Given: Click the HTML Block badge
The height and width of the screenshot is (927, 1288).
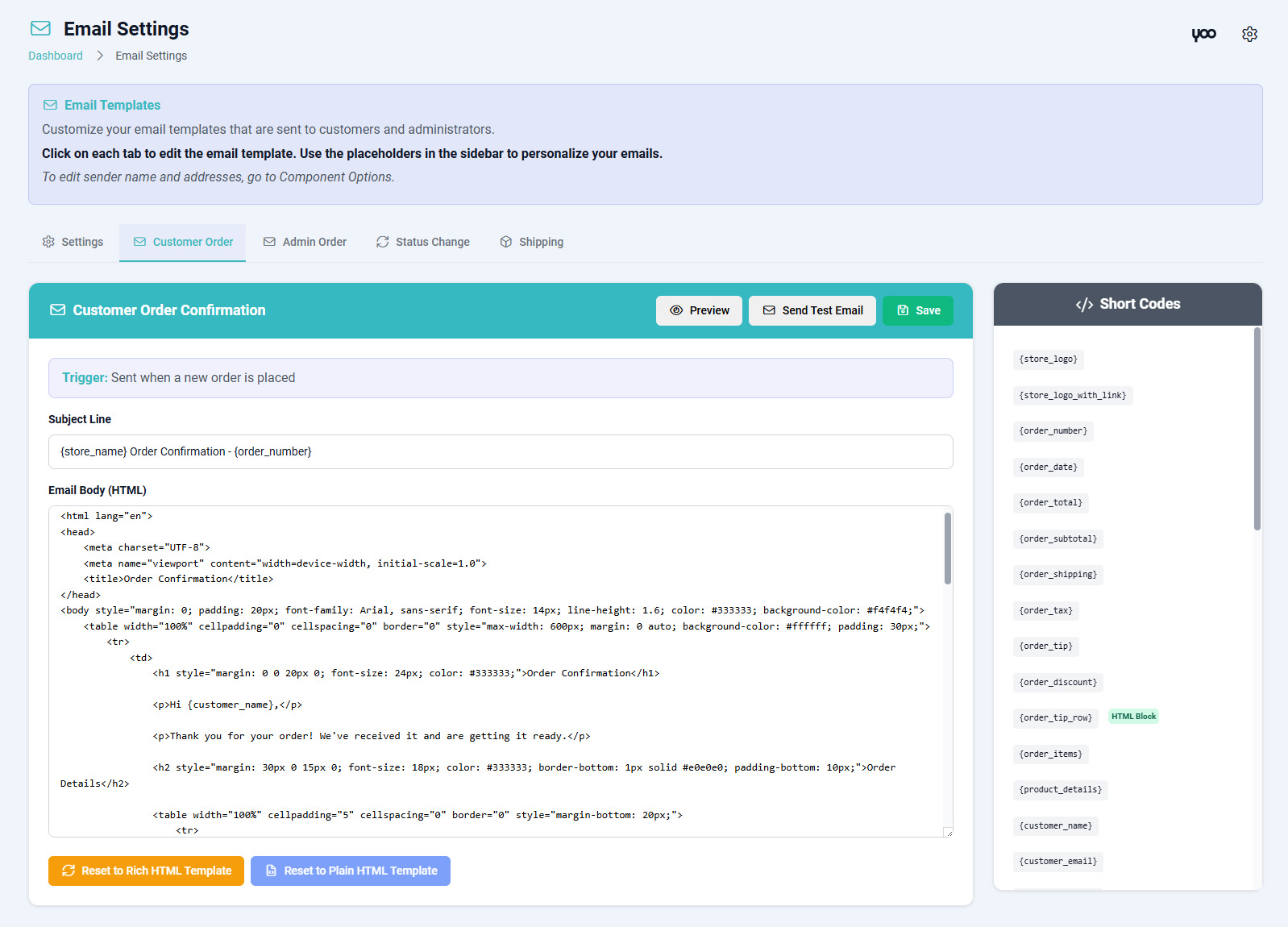Looking at the screenshot, I should tap(1133, 717).
